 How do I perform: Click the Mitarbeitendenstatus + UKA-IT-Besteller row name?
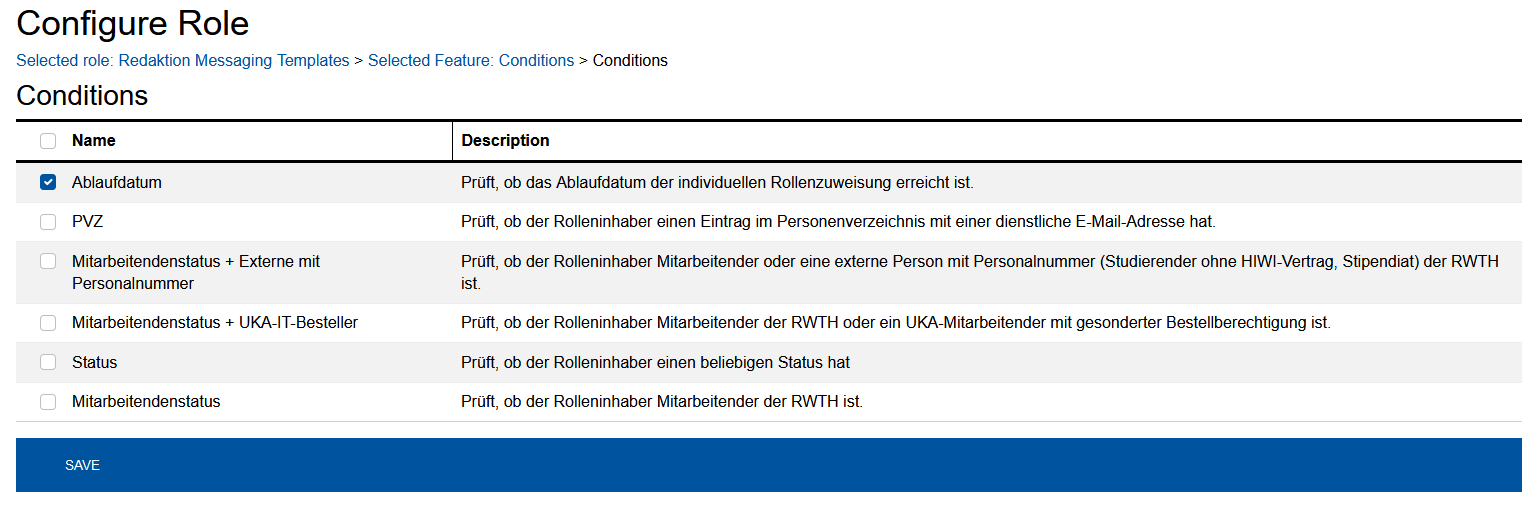tap(215, 323)
